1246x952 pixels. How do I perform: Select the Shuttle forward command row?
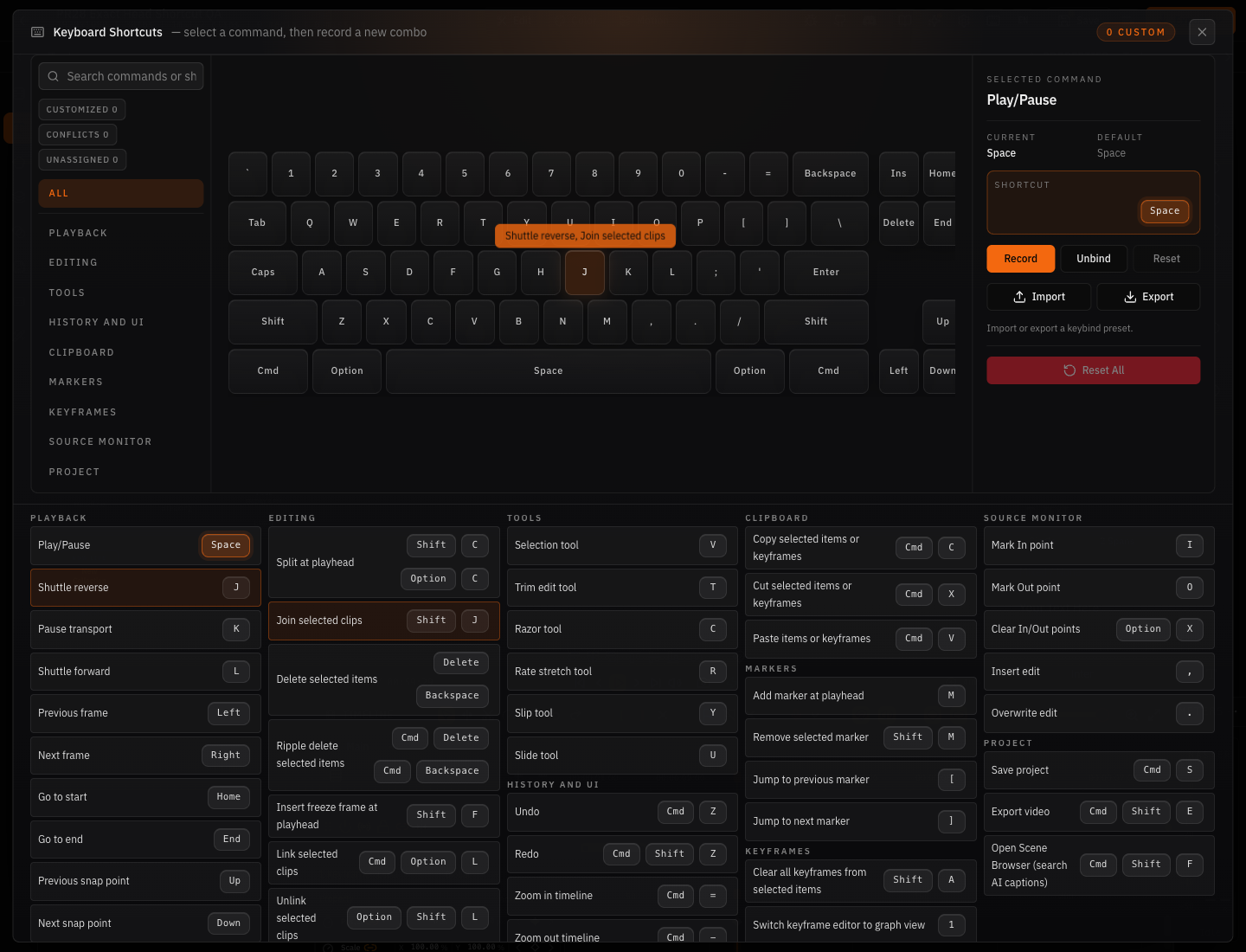[x=145, y=672]
